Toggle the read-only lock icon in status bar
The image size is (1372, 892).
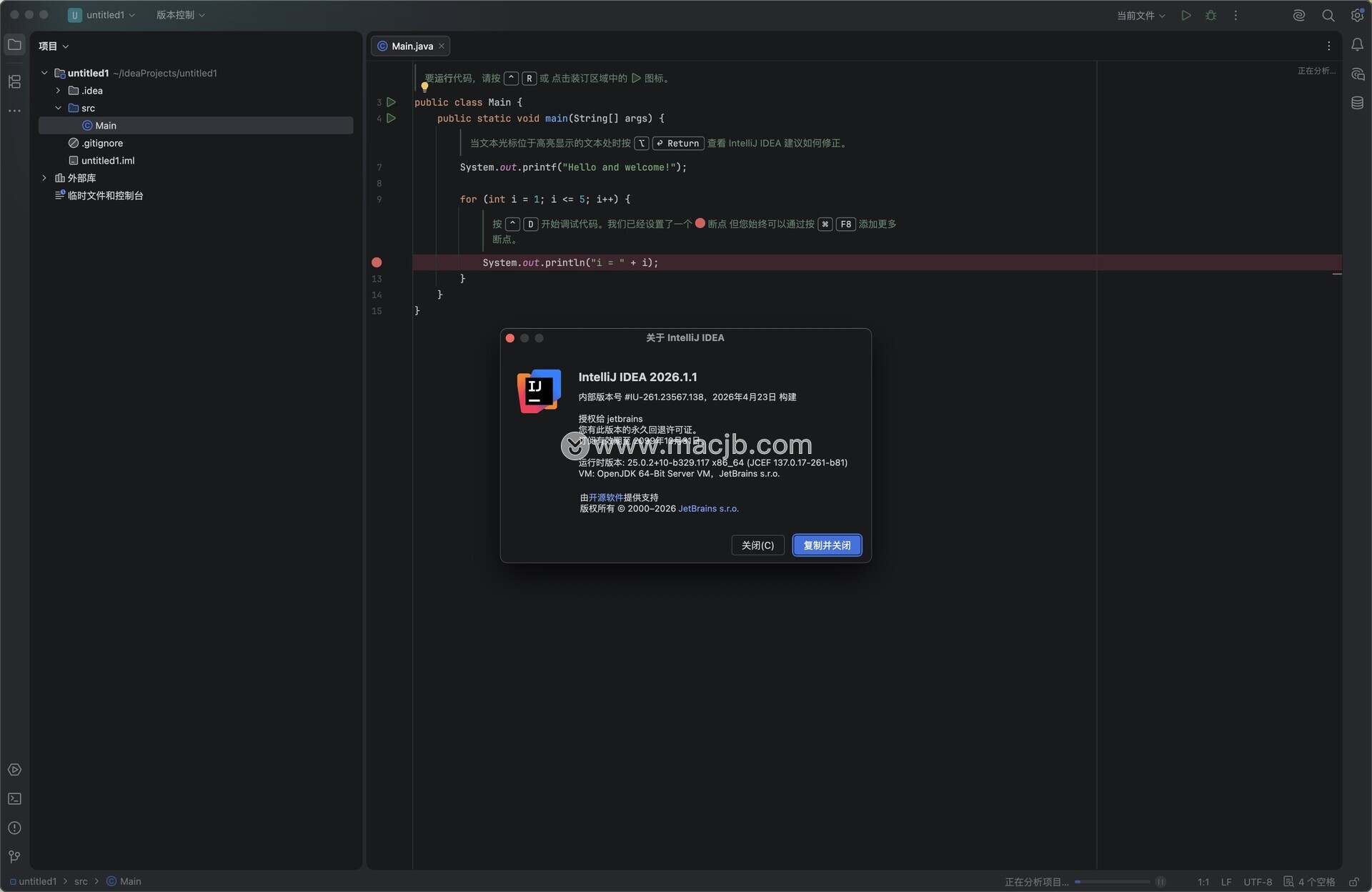(1353, 882)
